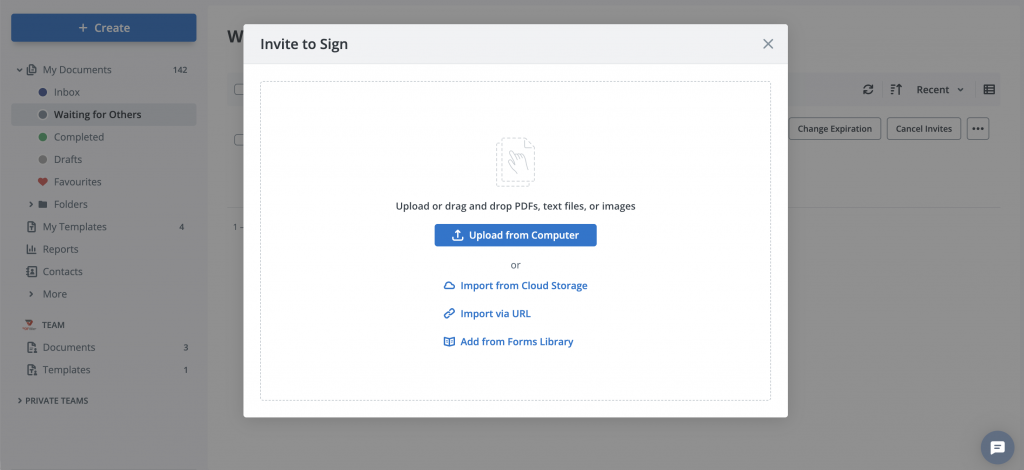This screenshot has width=1024, height=470.
Task: Click the My Documents icon
Action: (31, 70)
